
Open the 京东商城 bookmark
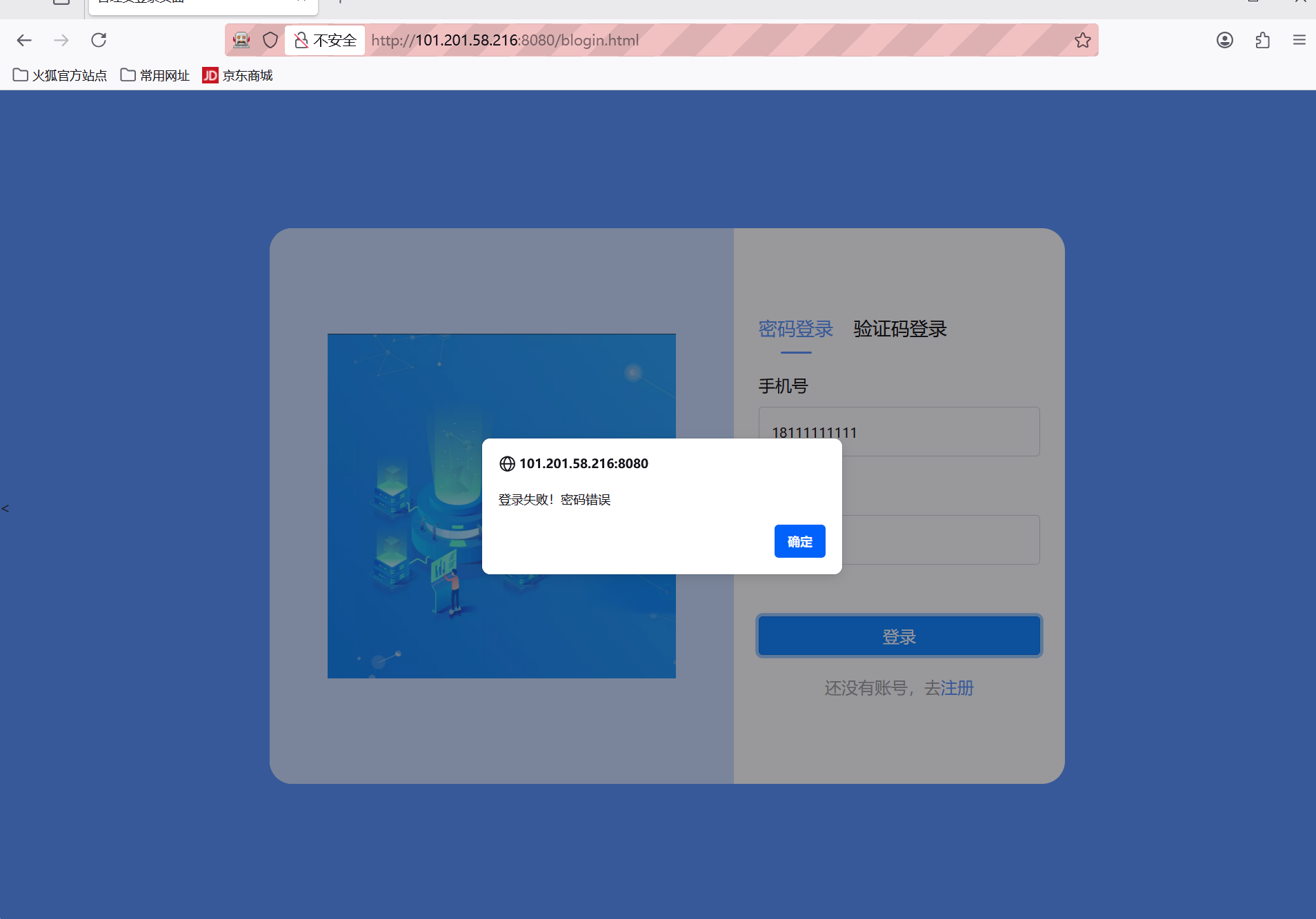pos(238,75)
